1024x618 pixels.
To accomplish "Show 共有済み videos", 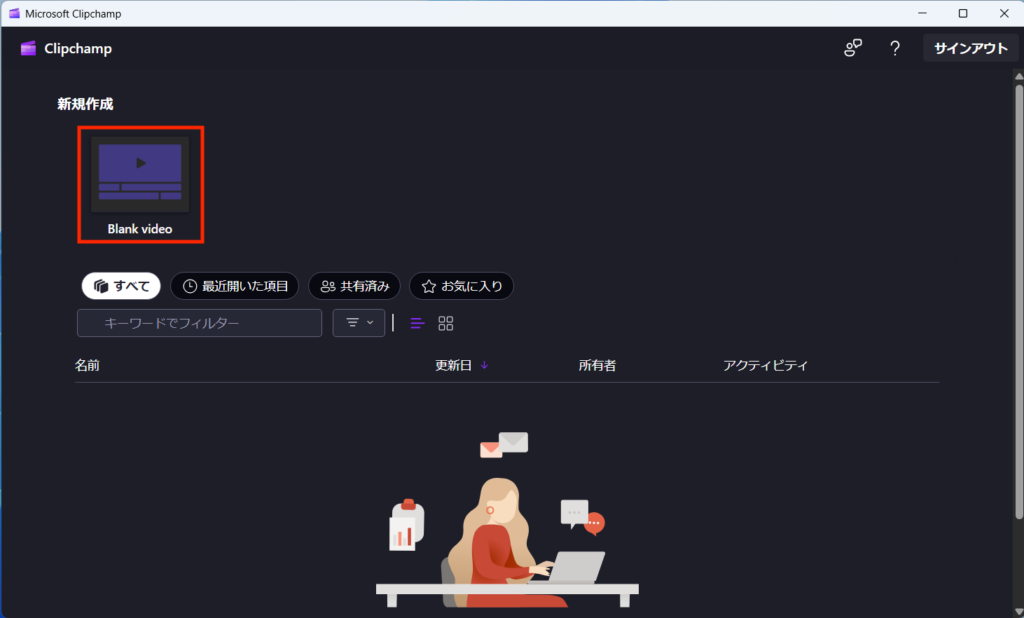I will click(x=354, y=286).
